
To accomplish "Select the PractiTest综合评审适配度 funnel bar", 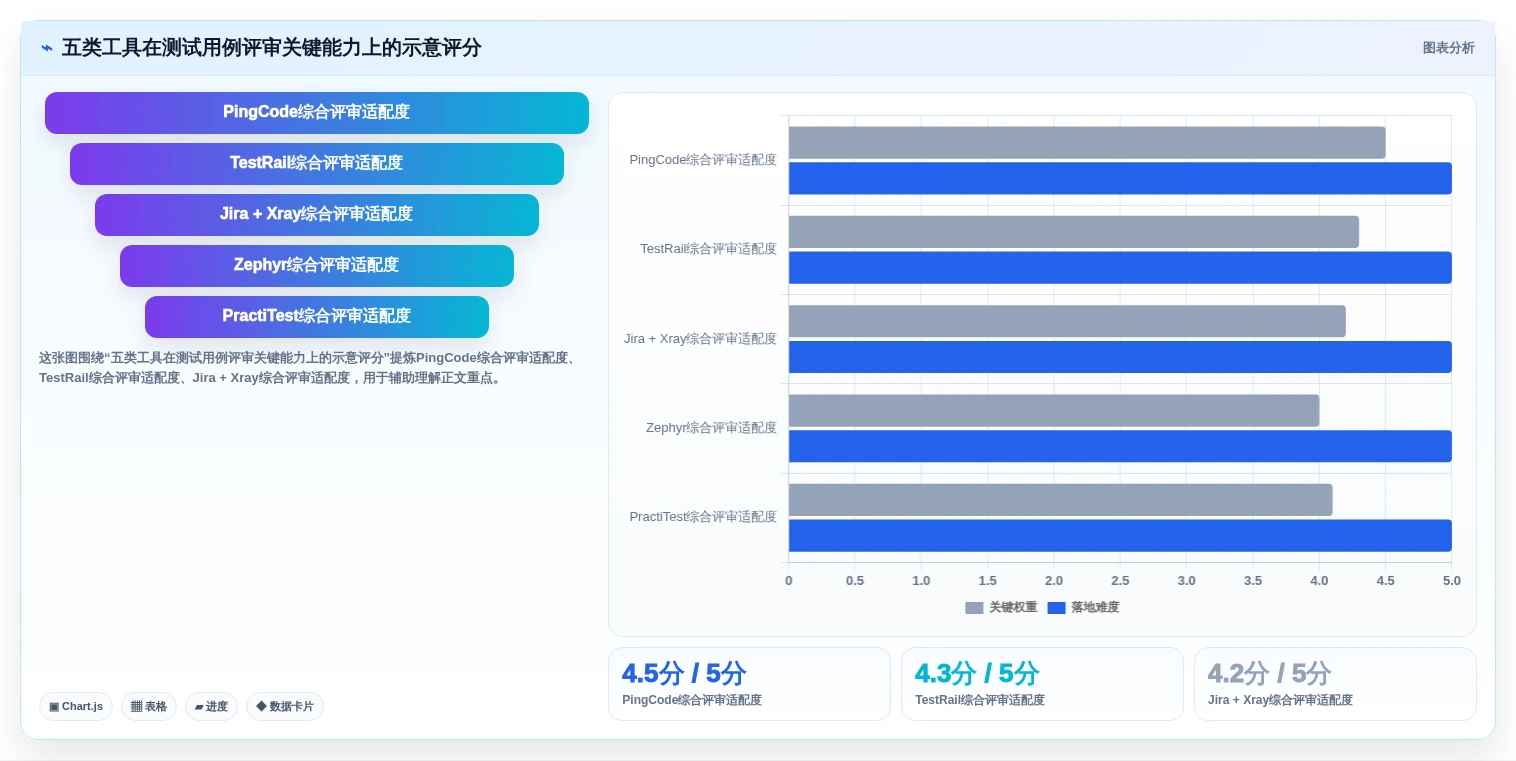I will point(317,317).
